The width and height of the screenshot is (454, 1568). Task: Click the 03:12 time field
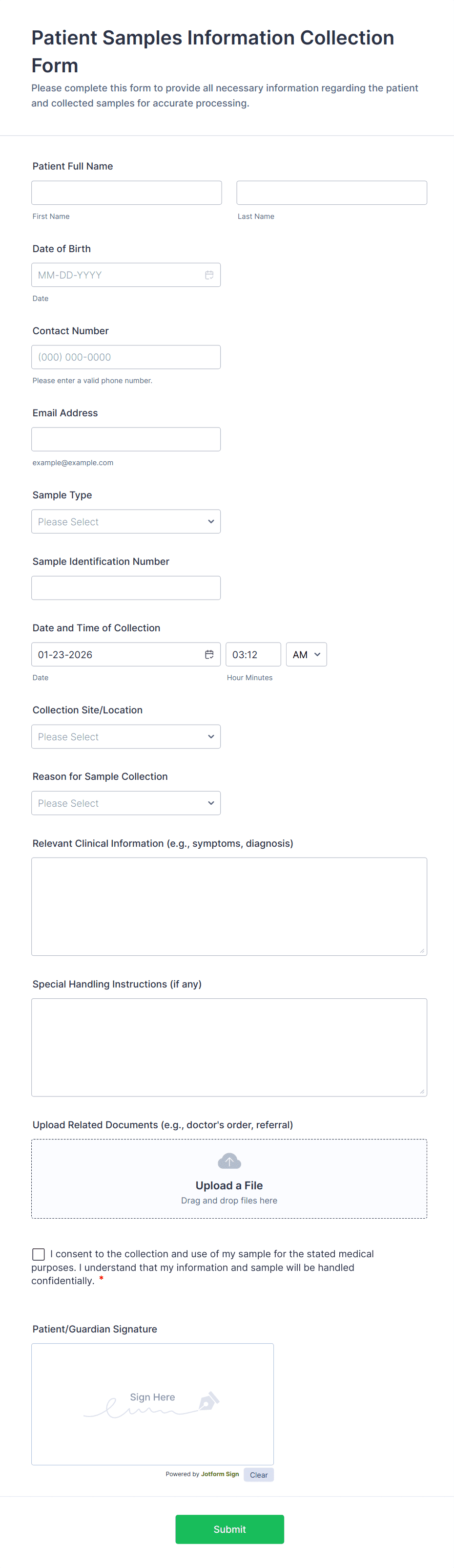pyautogui.click(x=253, y=654)
